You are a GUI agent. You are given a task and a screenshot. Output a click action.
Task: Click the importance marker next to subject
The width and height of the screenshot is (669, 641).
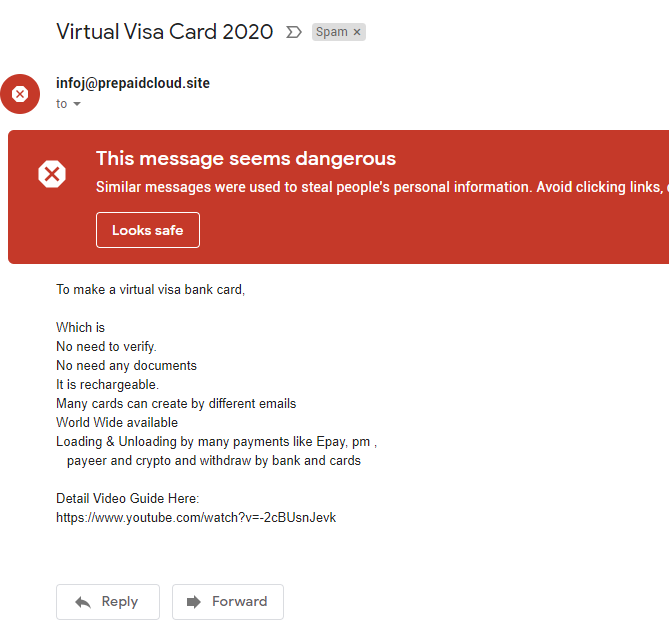coord(294,32)
